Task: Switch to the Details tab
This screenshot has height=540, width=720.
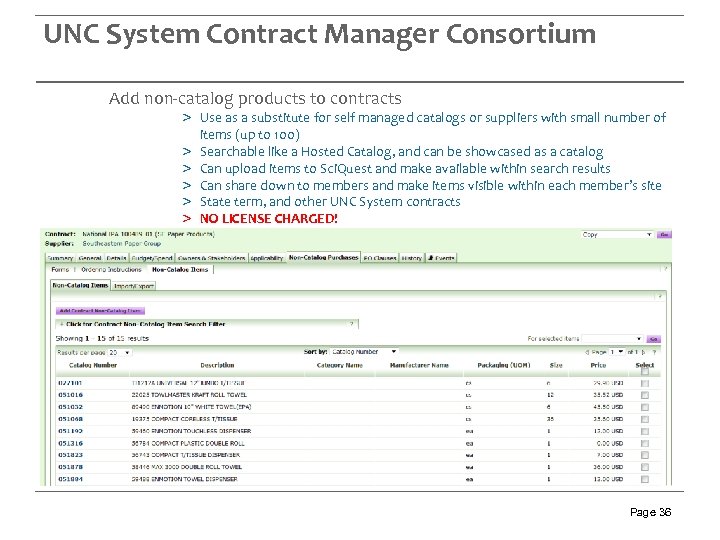Action: (117, 259)
